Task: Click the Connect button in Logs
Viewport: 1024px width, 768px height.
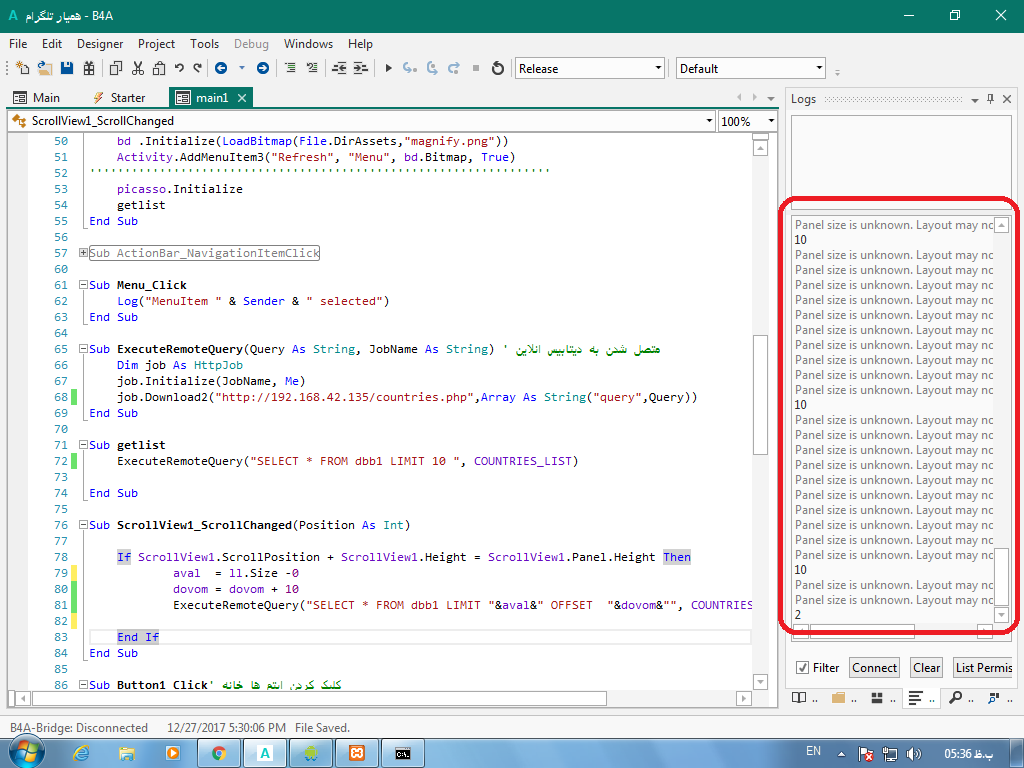Action: (x=874, y=667)
